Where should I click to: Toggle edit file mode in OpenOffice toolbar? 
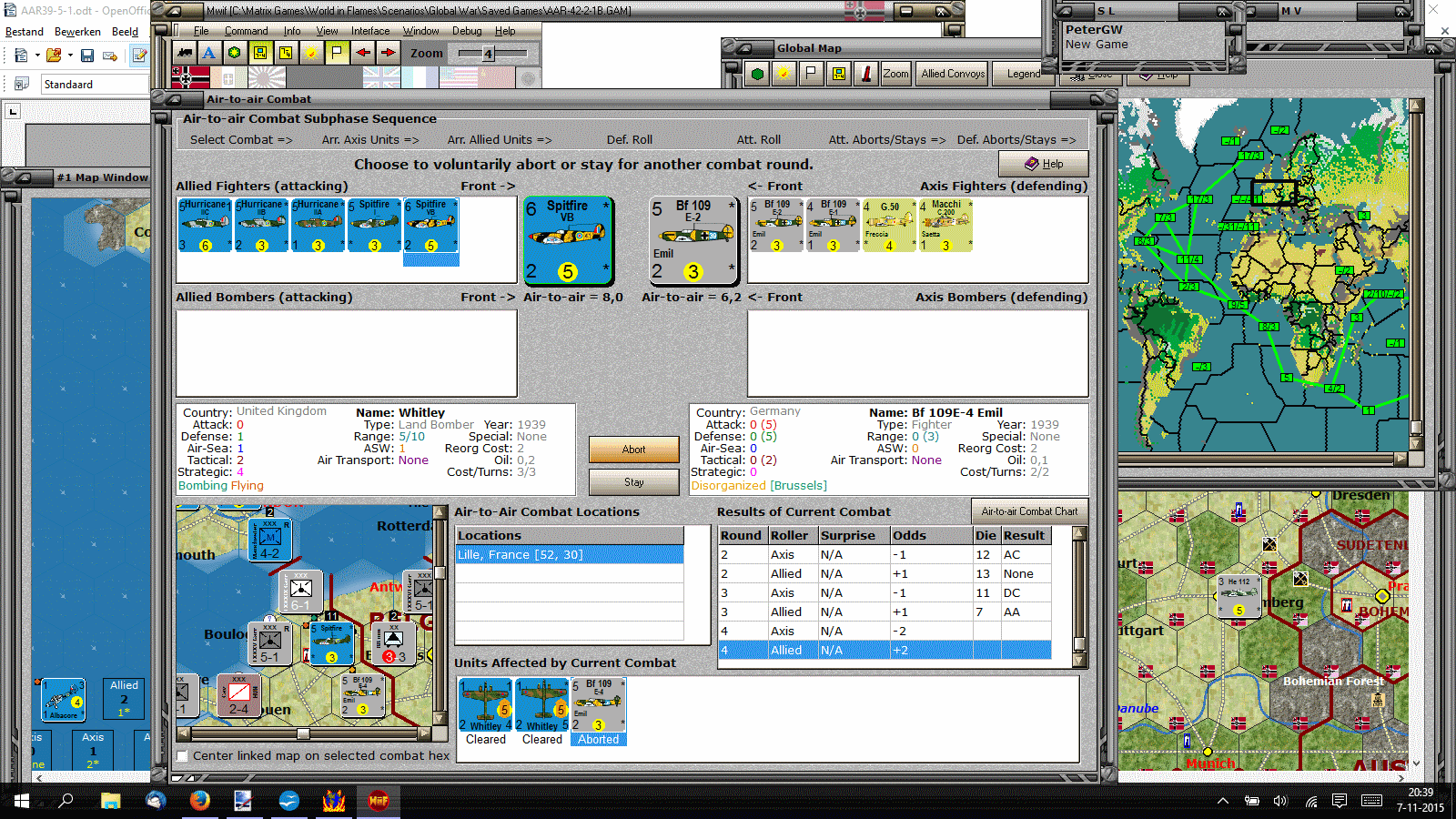[139, 56]
